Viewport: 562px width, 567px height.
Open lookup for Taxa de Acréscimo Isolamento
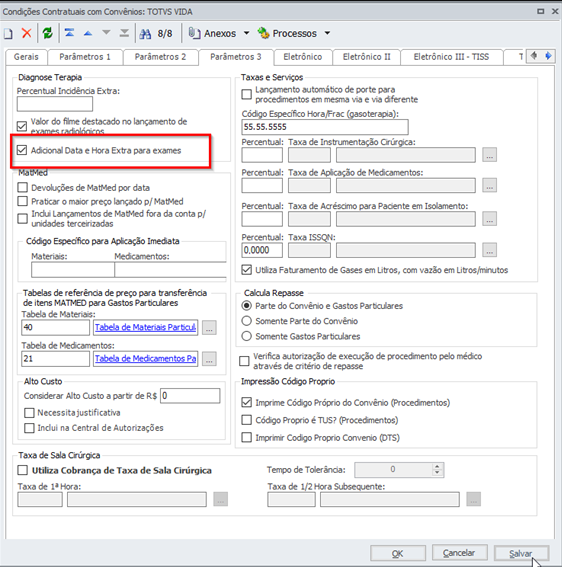489,219
